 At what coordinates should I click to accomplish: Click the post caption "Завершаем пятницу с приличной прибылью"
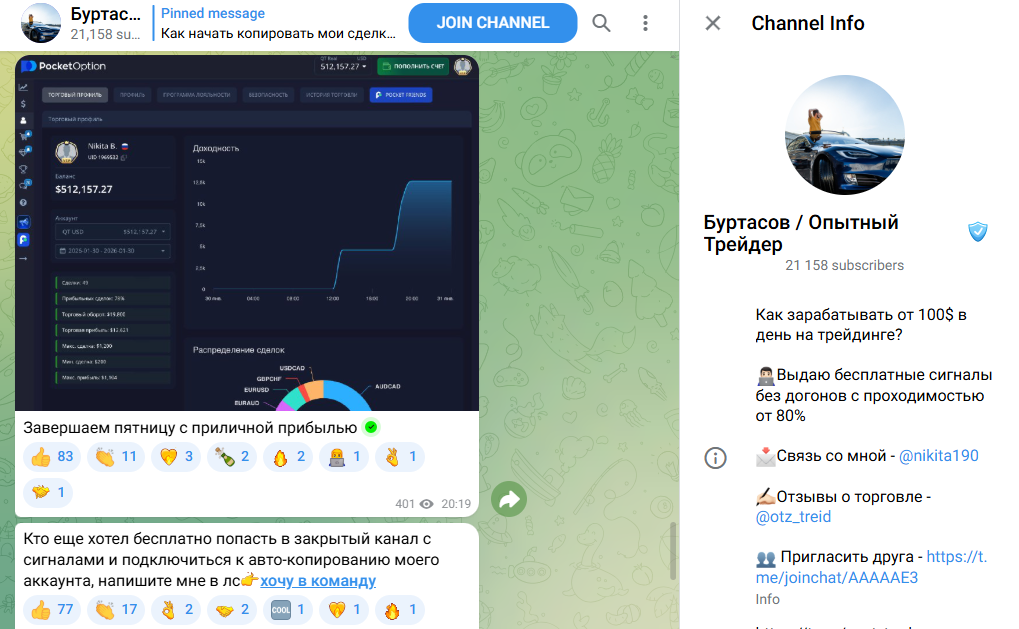point(190,428)
